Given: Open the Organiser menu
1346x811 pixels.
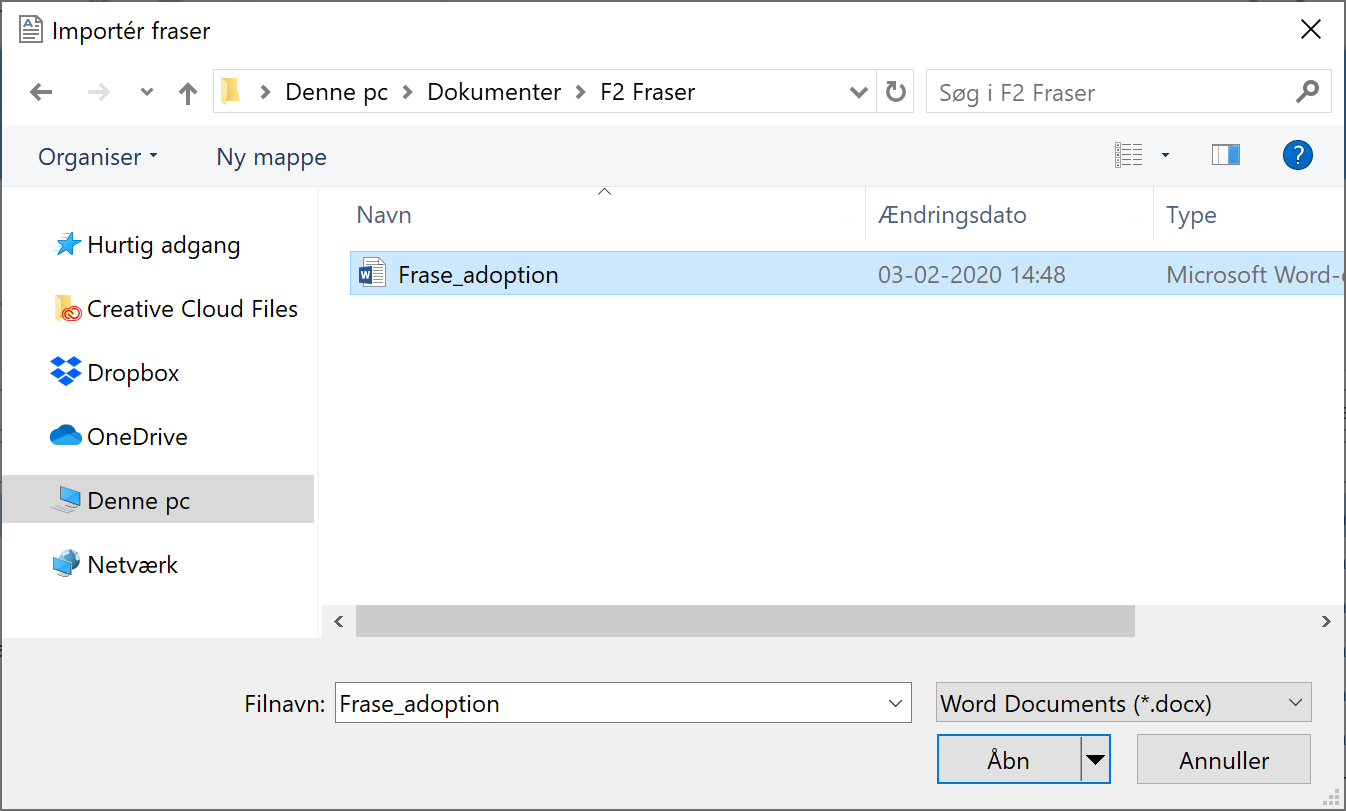Looking at the screenshot, I should (x=97, y=157).
